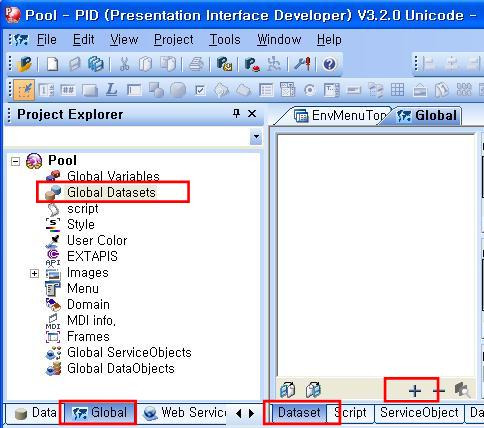Open the Window menu

[x=279, y=40]
